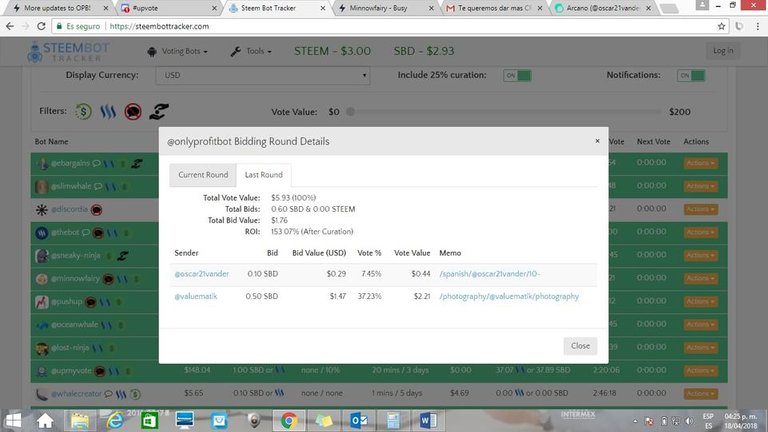Click the @whalecreator bot name
The height and width of the screenshot is (432, 768).
76,393
